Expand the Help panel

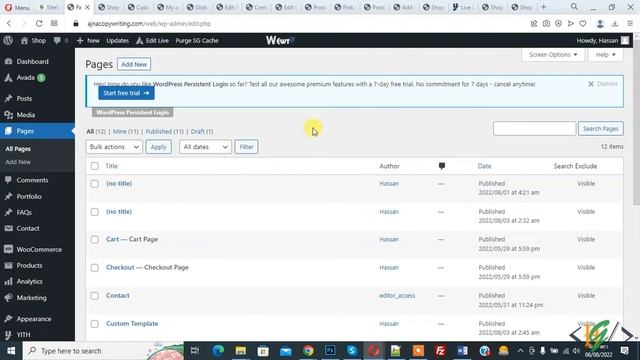coord(605,55)
